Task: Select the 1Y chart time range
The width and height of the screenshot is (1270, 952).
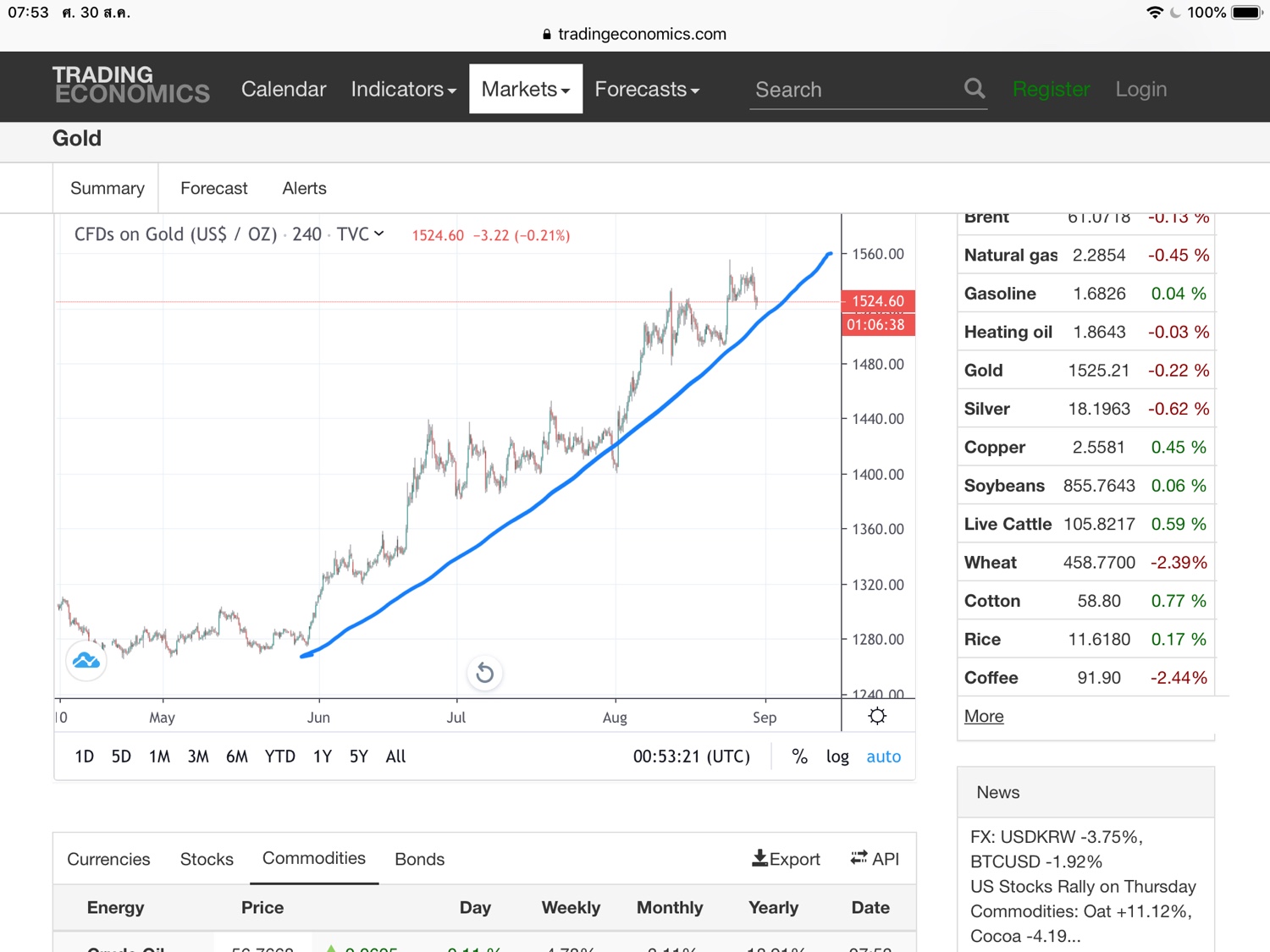Action: (322, 757)
